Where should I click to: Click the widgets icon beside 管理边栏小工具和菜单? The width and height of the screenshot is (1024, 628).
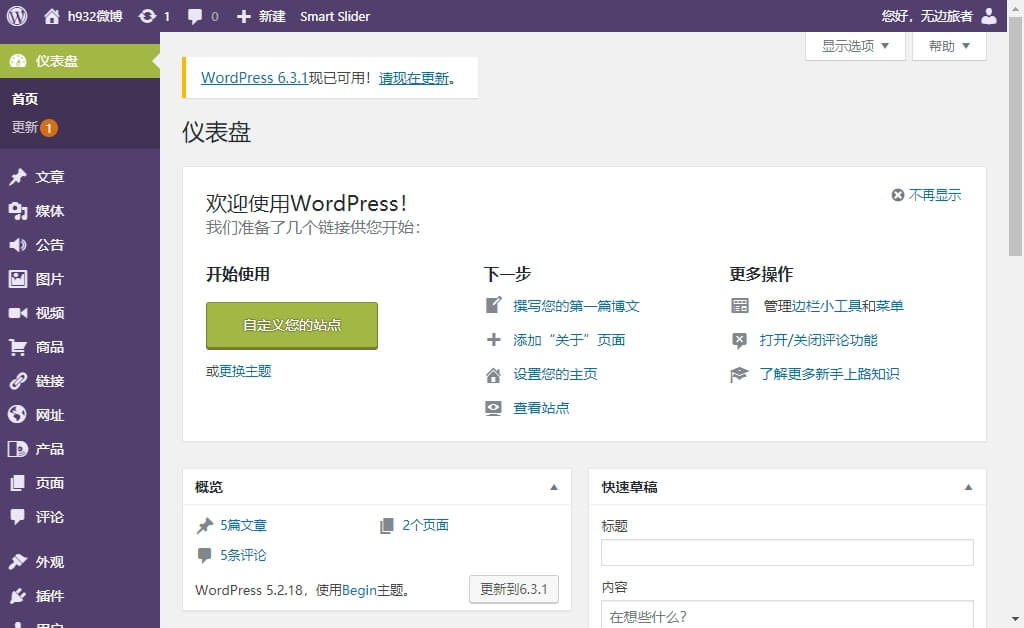(740, 306)
